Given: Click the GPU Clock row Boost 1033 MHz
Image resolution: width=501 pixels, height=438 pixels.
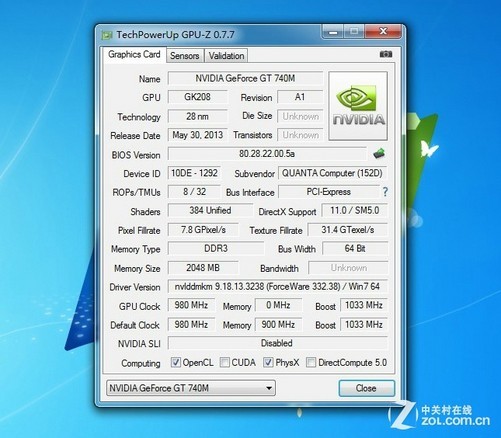Looking at the screenshot, I should (363, 305).
